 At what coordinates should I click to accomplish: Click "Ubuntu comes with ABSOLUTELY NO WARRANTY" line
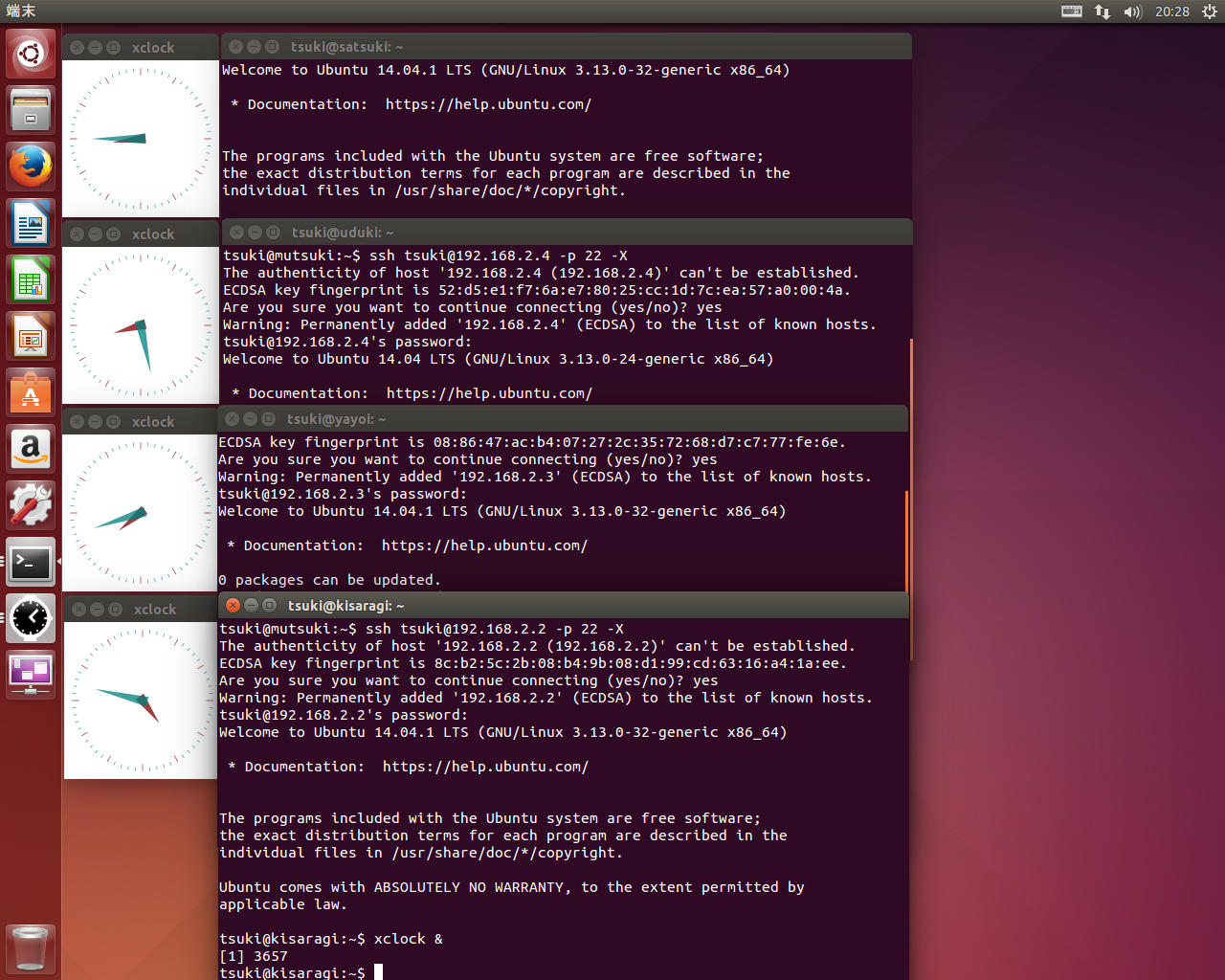pyautogui.click(x=512, y=887)
